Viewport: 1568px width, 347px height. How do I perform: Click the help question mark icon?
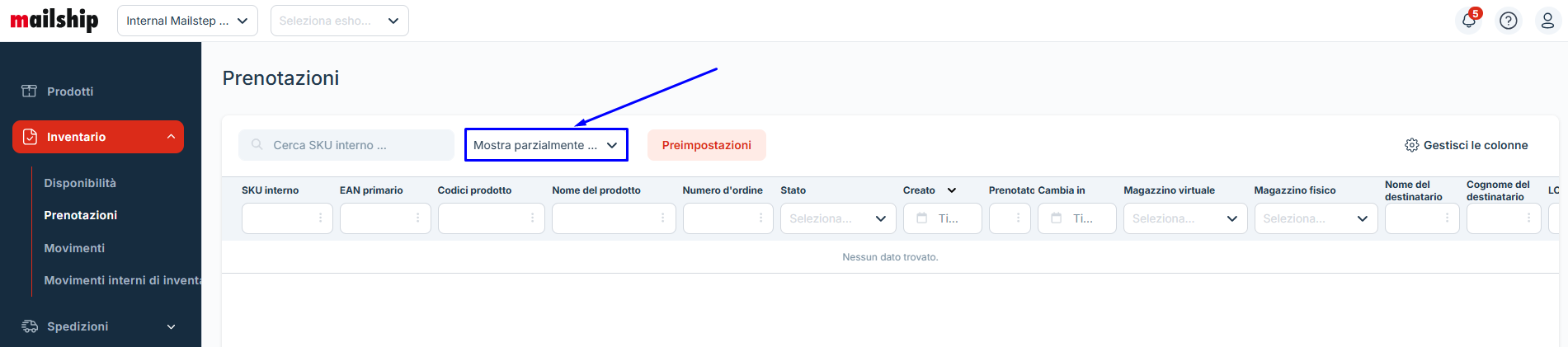[x=1508, y=21]
